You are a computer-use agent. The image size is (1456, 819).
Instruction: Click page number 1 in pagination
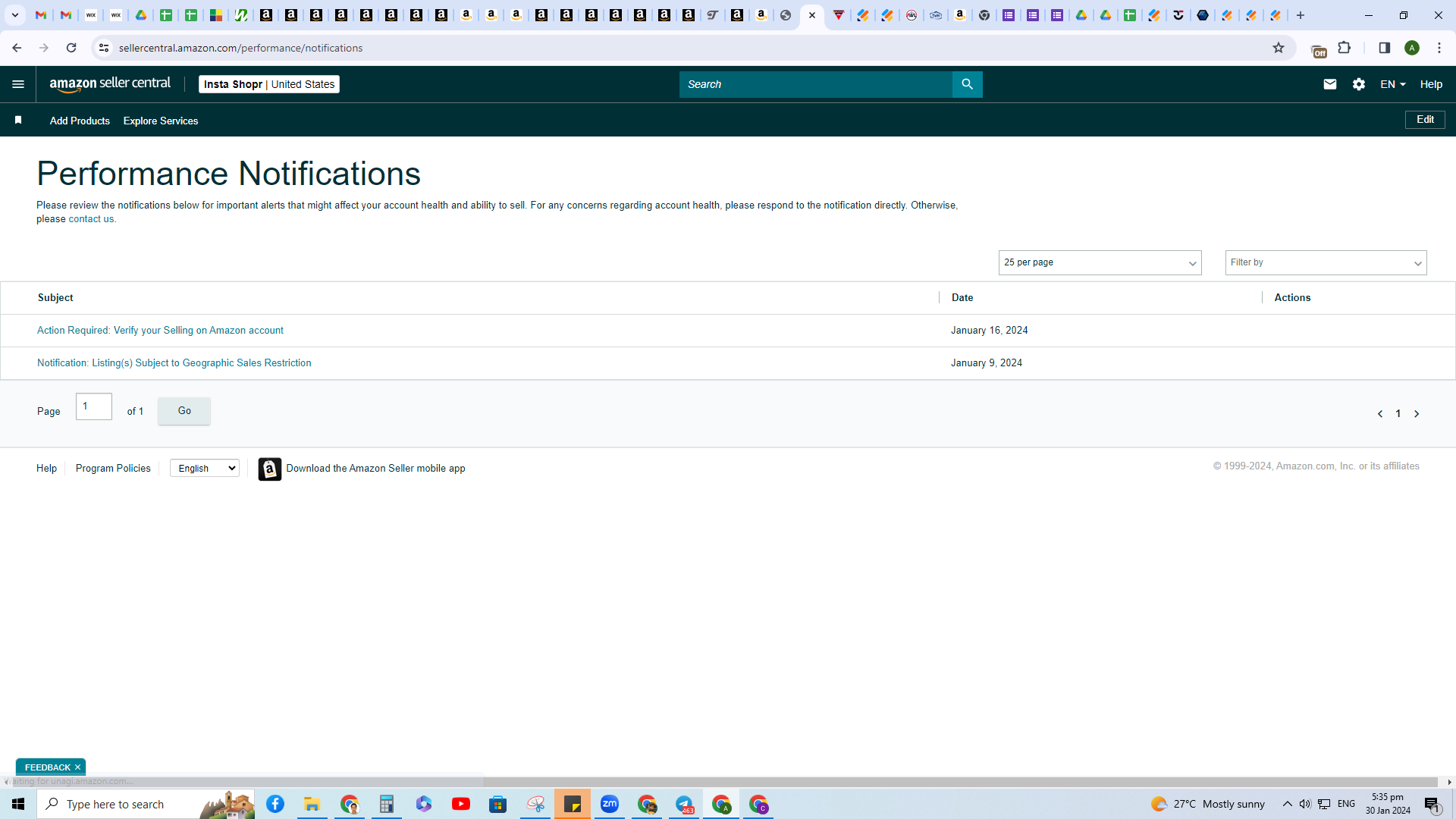click(x=1398, y=414)
